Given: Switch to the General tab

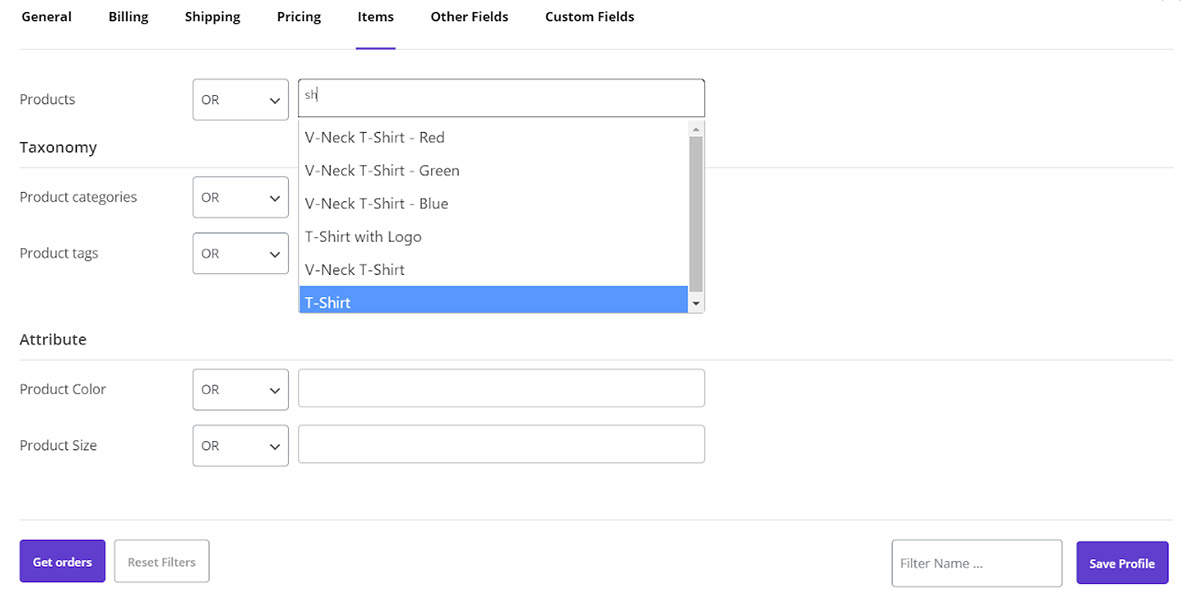Looking at the screenshot, I should click(x=46, y=17).
